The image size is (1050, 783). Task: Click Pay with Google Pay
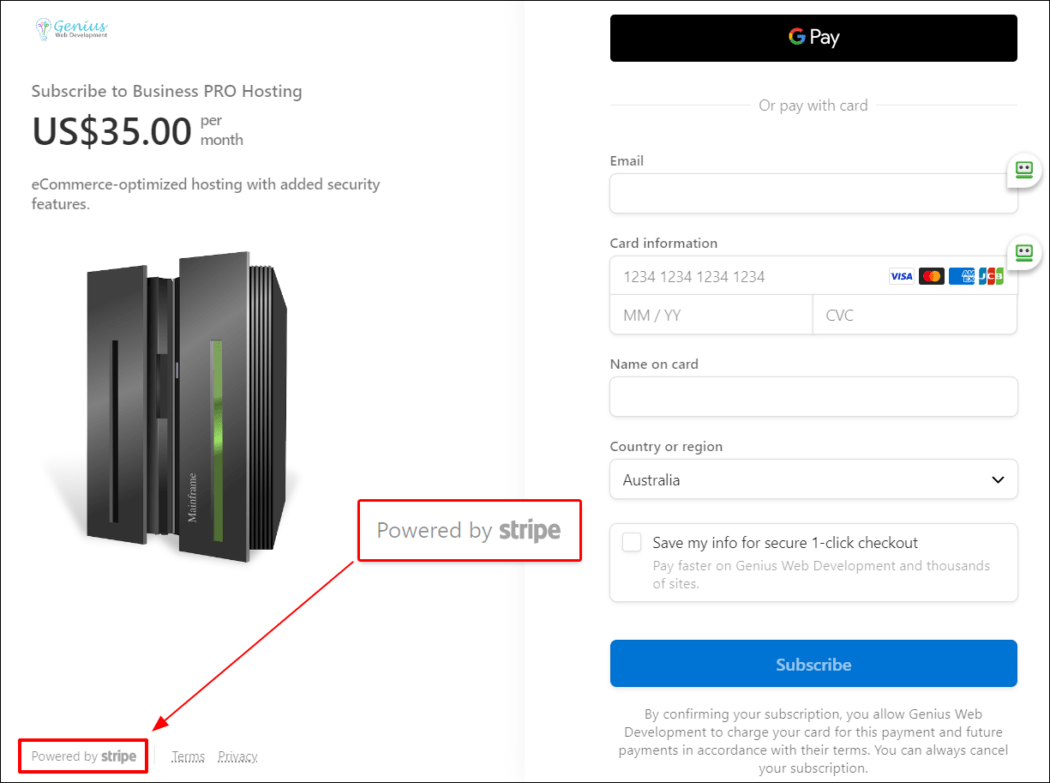tap(813, 37)
